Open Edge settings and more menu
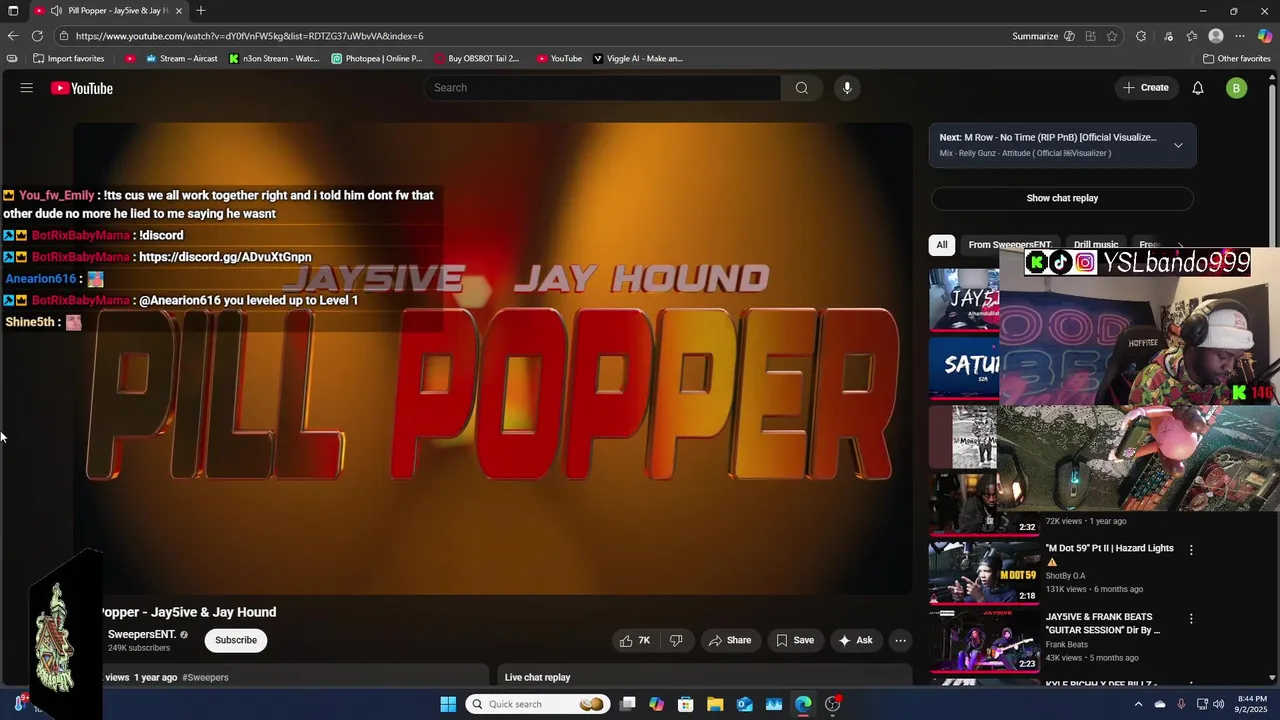Image resolution: width=1280 pixels, height=720 pixels. tap(1240, 36)
